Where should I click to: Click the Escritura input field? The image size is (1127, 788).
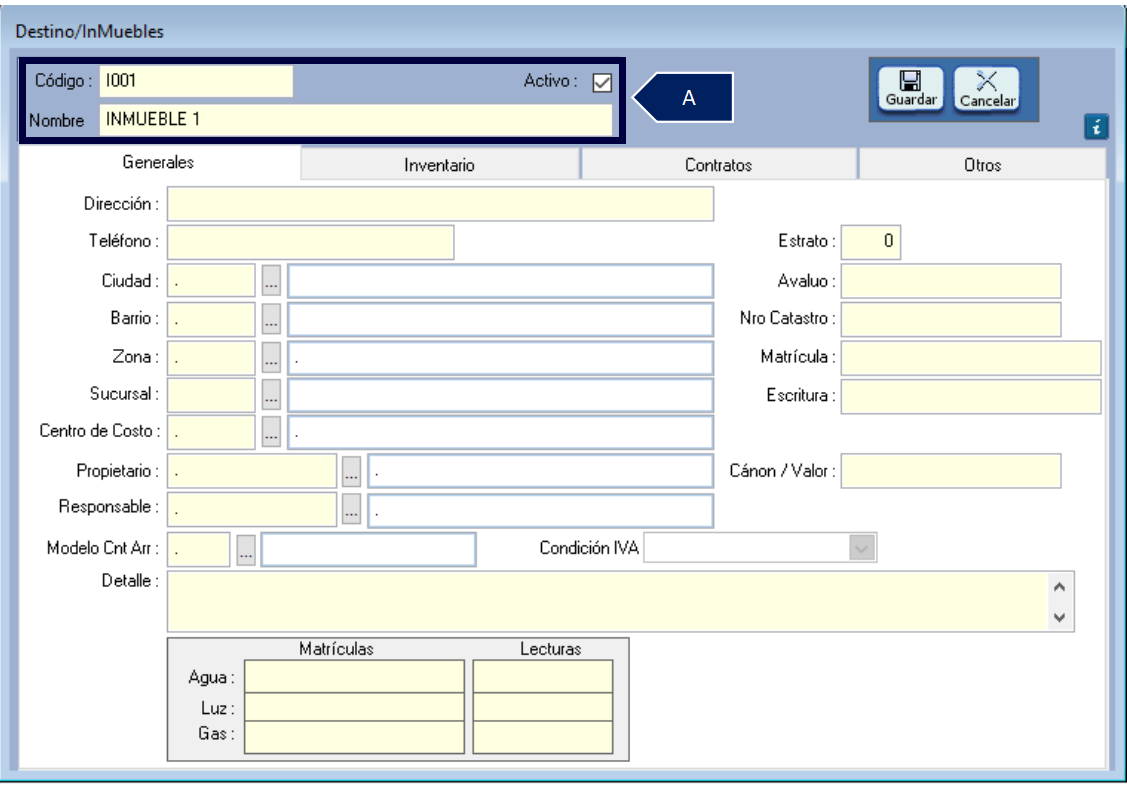(x=971, y=396)
